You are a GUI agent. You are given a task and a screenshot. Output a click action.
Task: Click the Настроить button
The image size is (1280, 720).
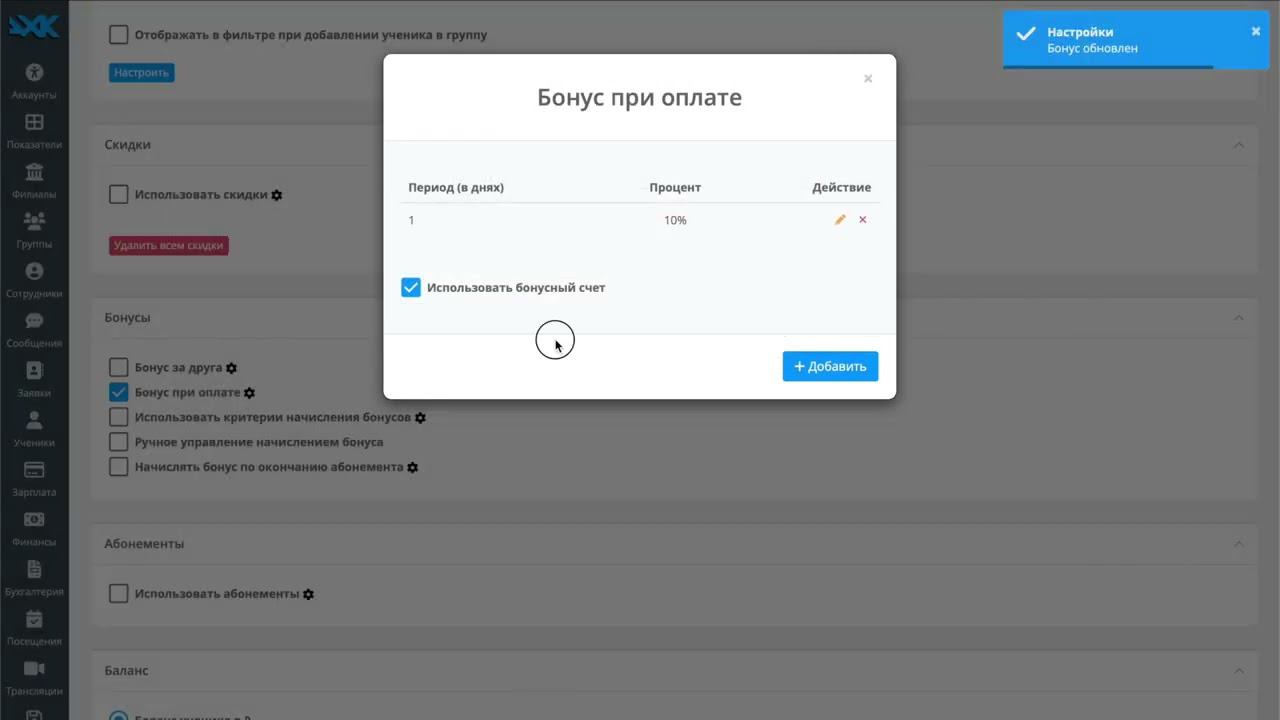tap(142, 73)
